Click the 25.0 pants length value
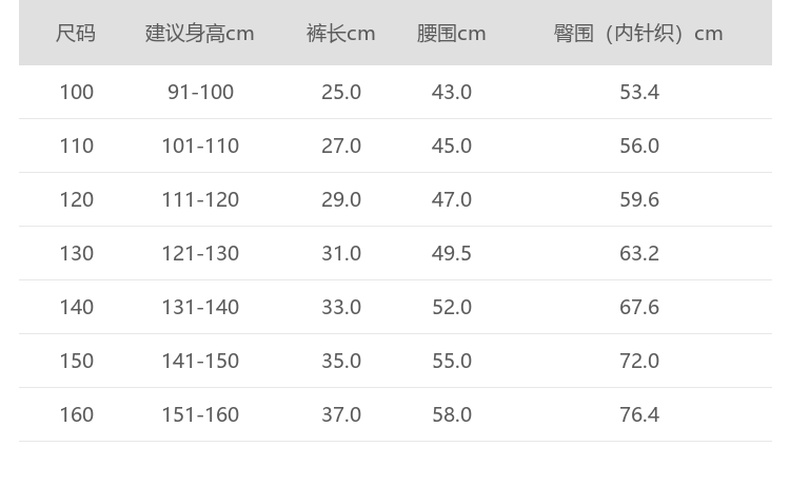The image size is (790, 485). [x=341, y=92]
